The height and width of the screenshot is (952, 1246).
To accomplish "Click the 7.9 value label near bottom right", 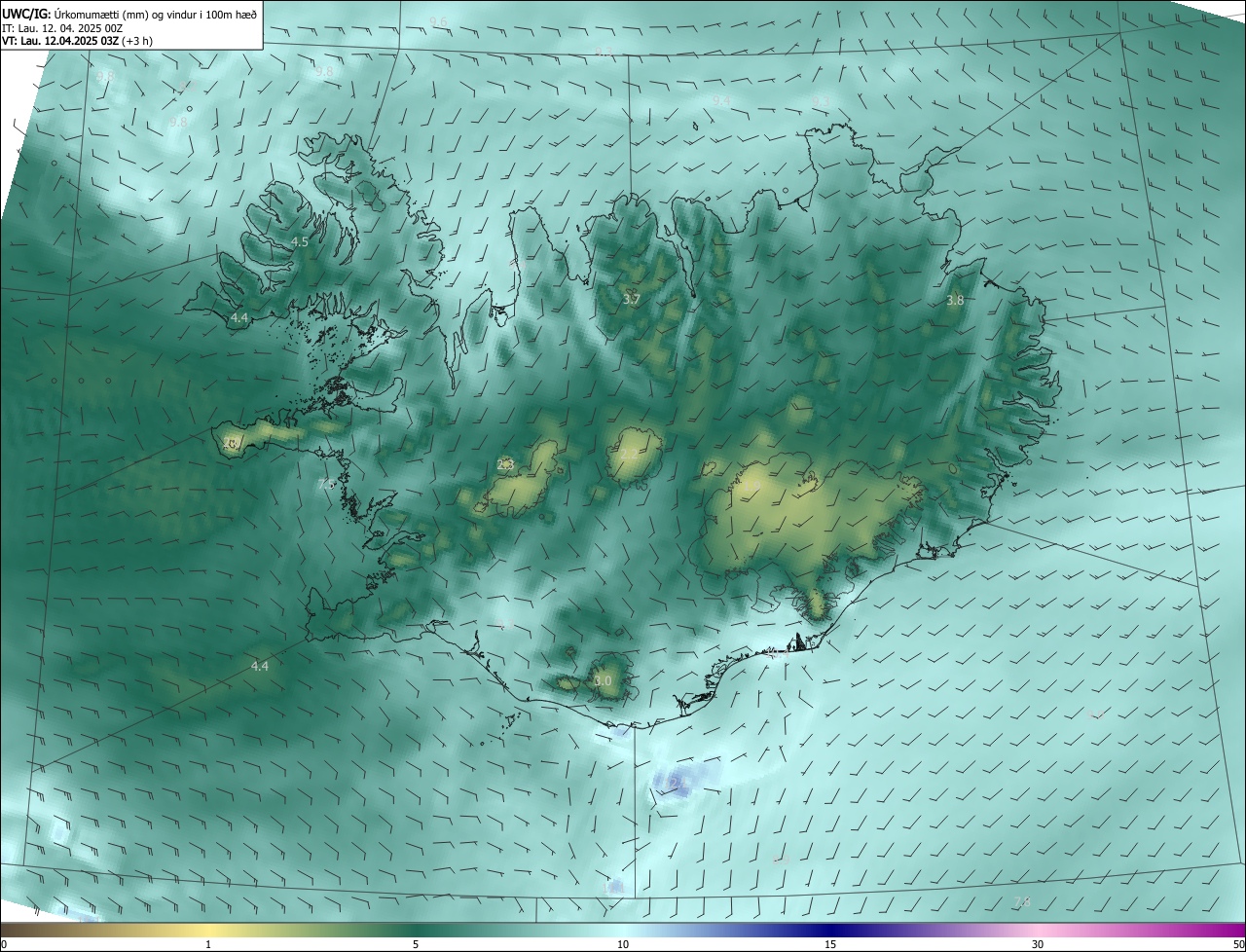I will click(1022, 902).
